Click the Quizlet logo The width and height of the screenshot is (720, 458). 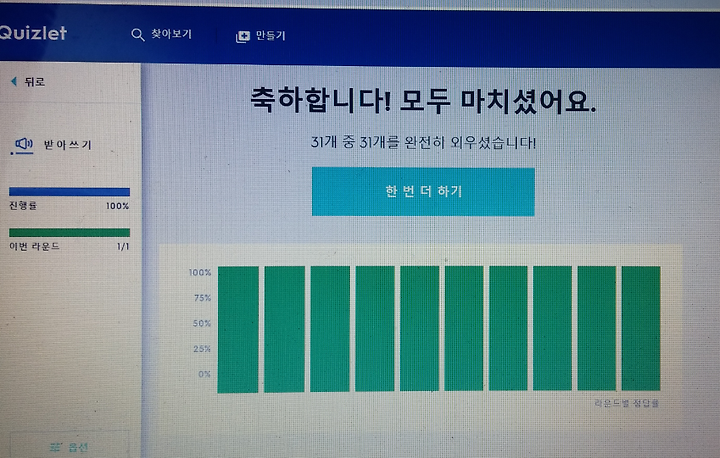33,33
